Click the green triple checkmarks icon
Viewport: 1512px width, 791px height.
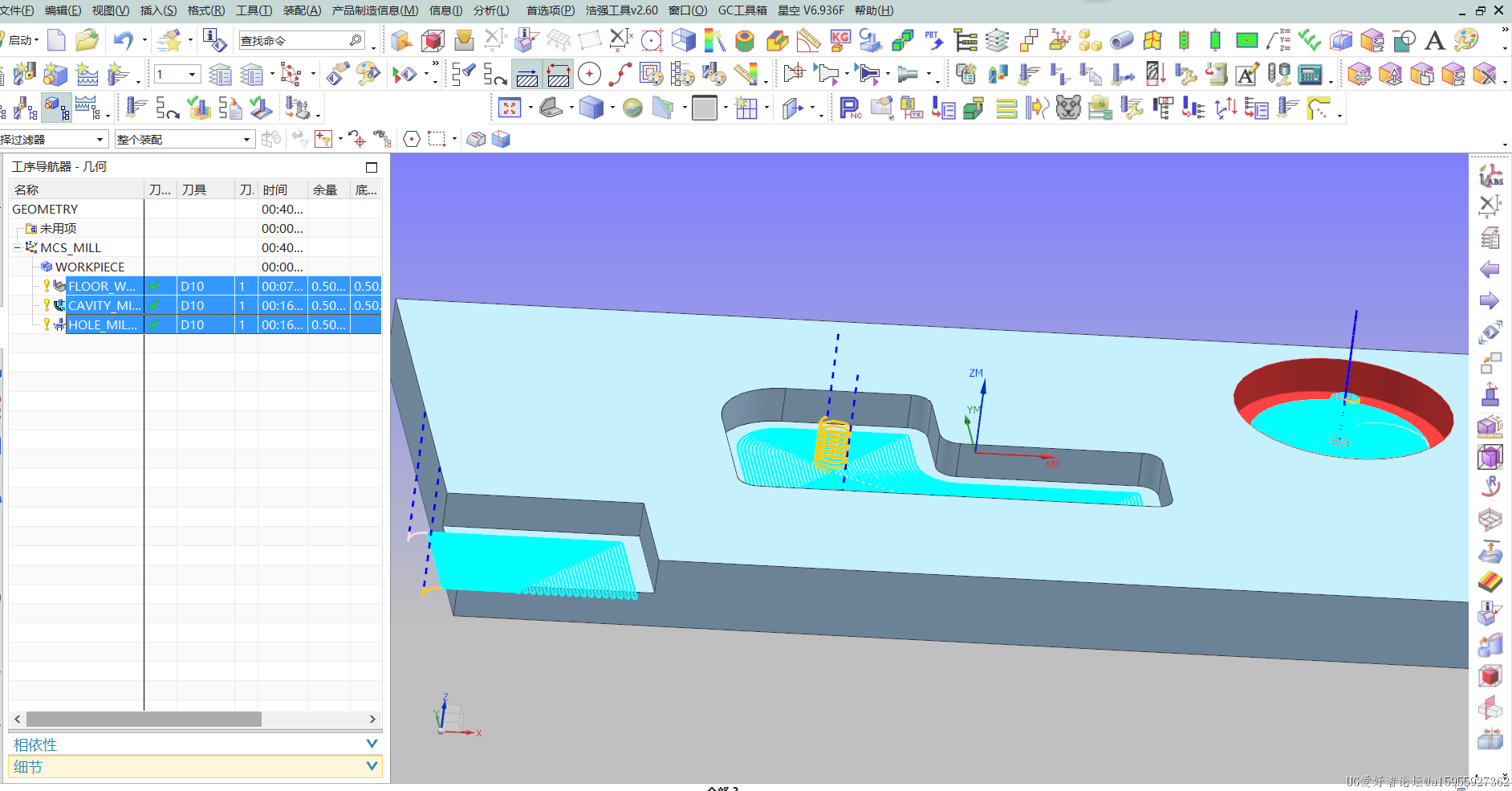(1310, 40)
